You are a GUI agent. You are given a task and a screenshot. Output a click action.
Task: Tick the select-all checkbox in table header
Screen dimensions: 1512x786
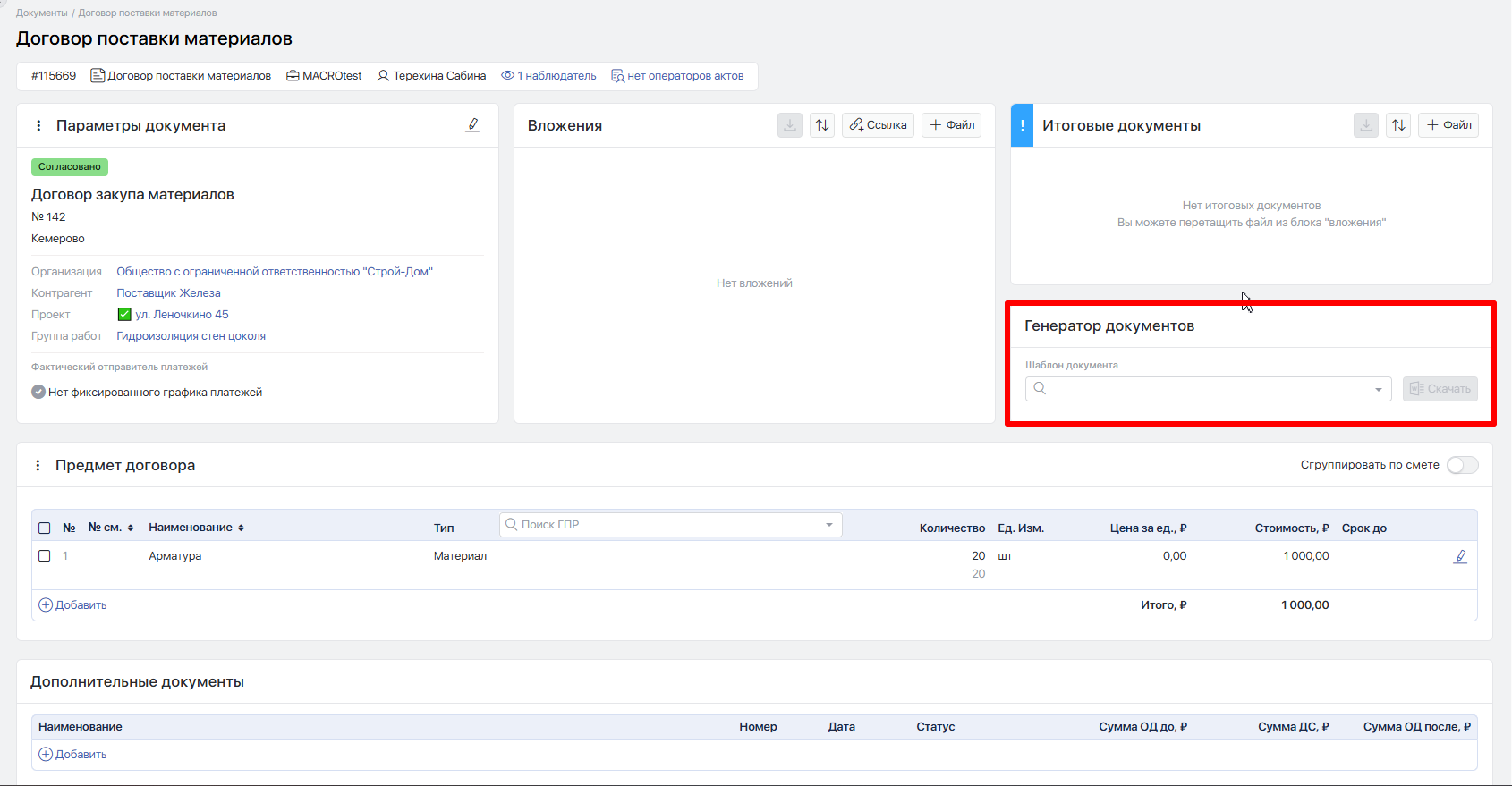45,528
